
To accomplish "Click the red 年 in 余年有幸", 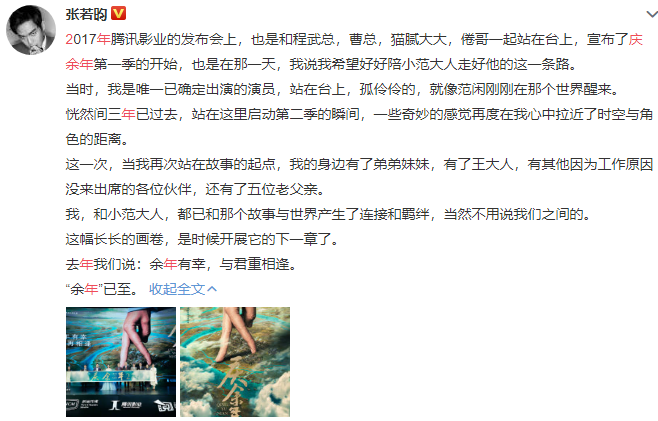I will 170,264.
